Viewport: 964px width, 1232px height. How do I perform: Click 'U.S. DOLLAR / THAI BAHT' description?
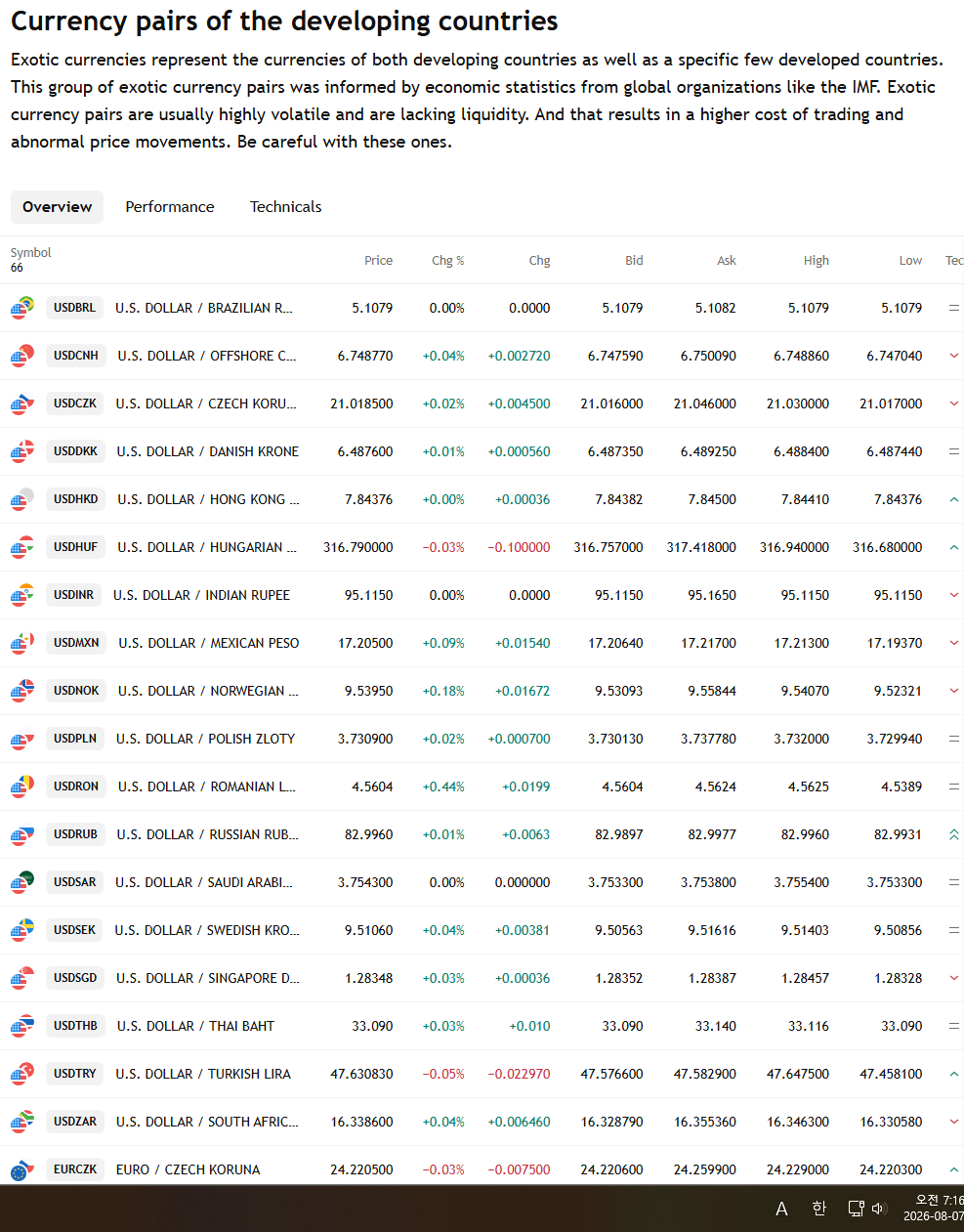(195, 1026)
